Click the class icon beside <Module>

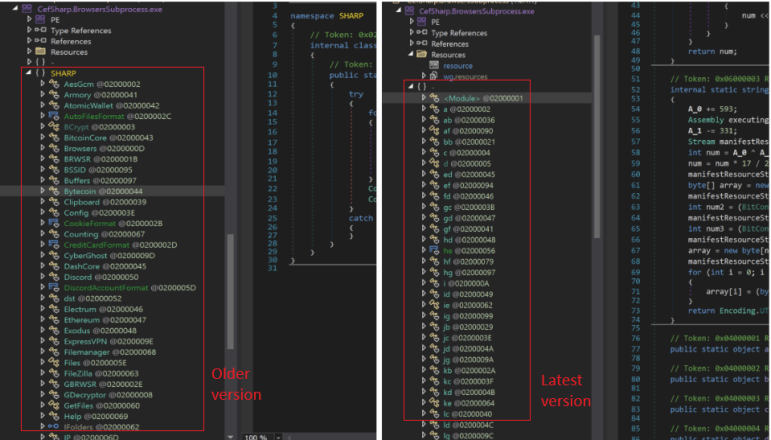tap(434, 98)
